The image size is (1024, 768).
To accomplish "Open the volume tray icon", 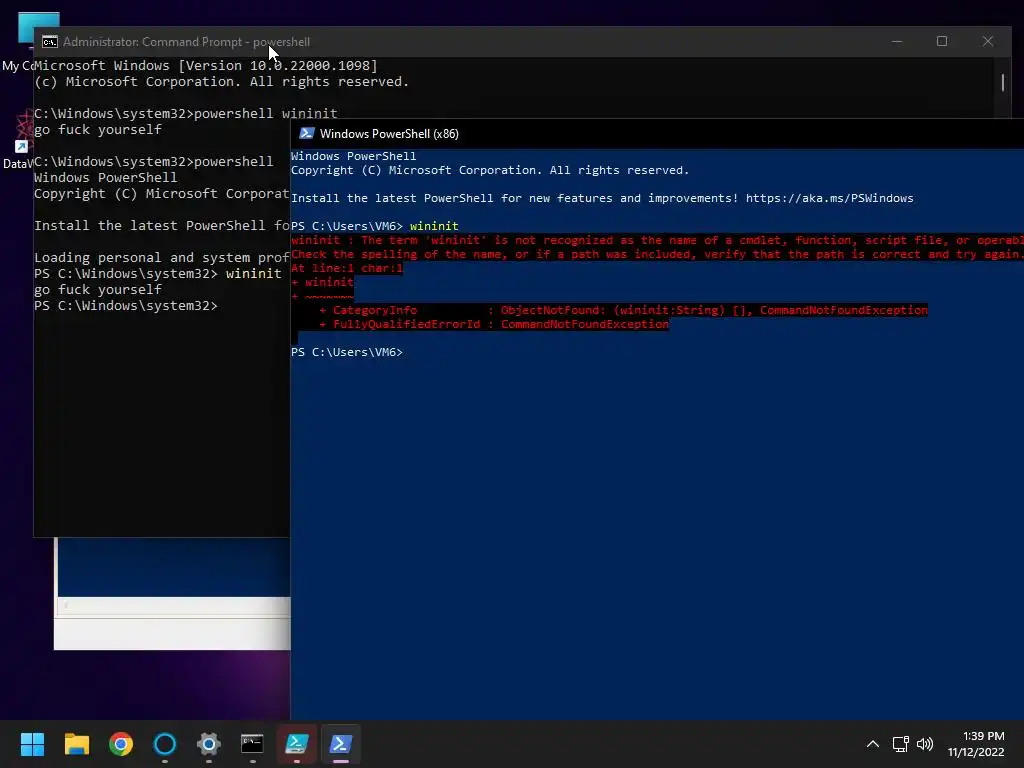I will (925, 744).
